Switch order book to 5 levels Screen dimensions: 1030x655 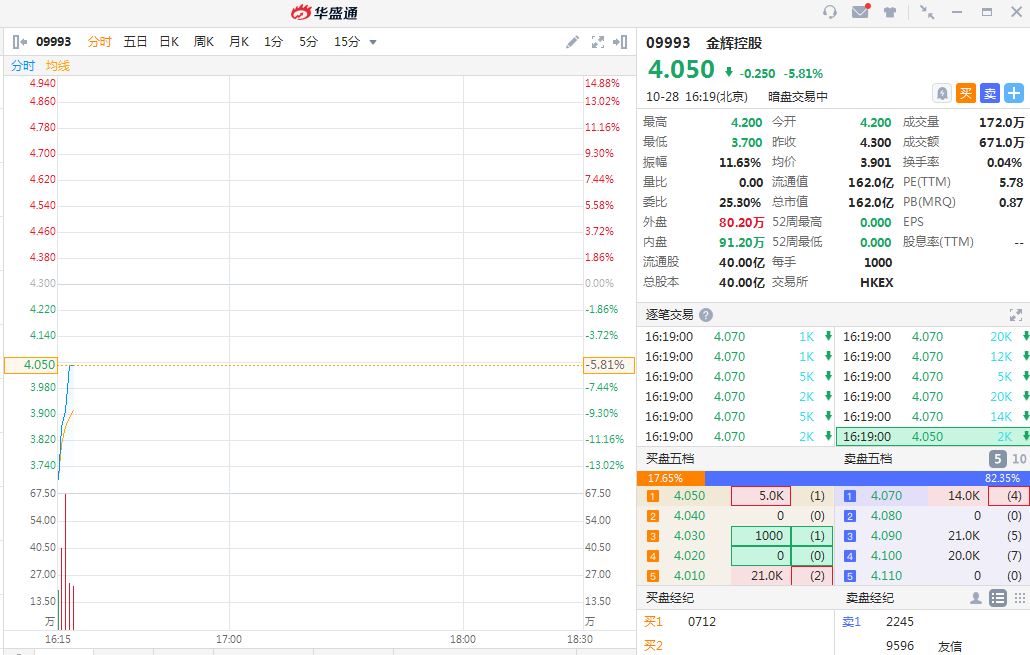[997, 459]
